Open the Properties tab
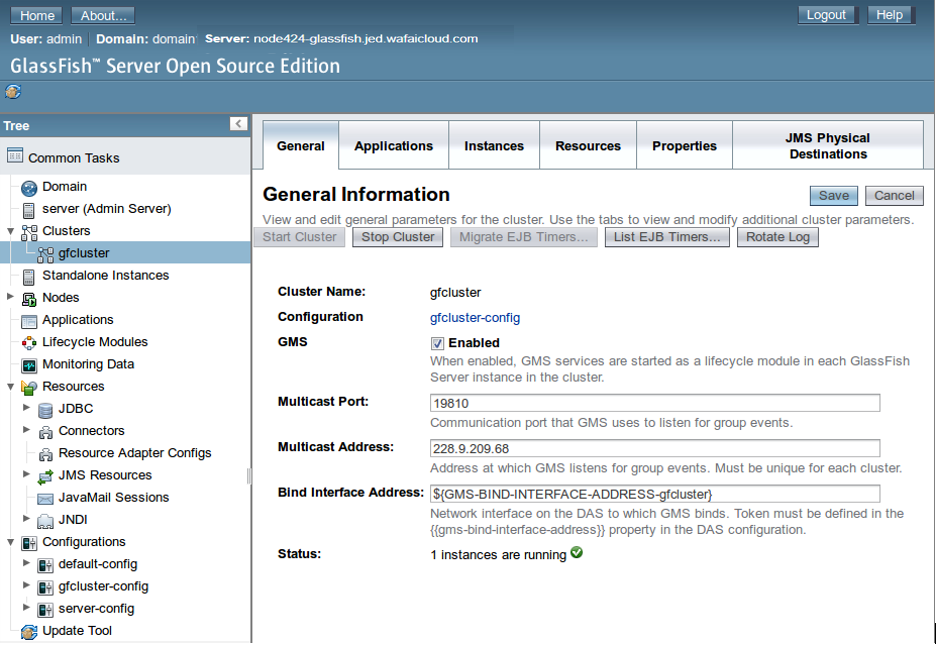Screen dimensions: 937x648 [684, 146]
